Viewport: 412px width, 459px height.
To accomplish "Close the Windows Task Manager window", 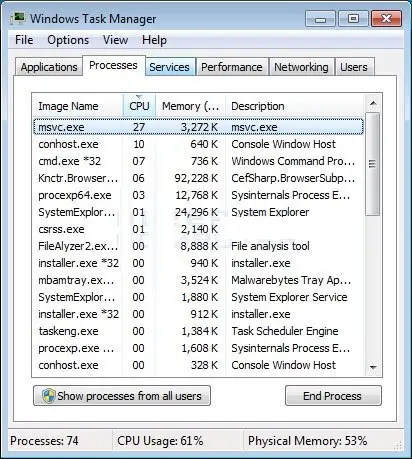I will tap(386, 19).
